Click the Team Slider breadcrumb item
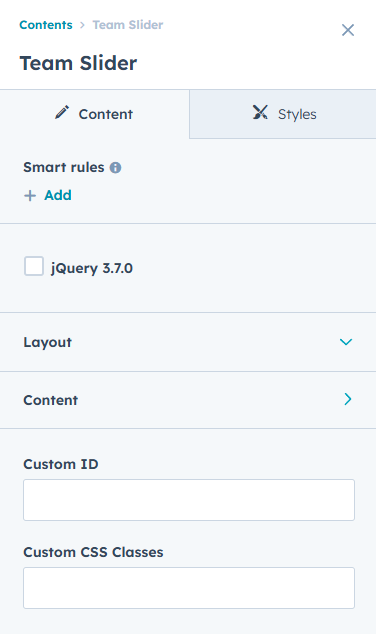 128,25
